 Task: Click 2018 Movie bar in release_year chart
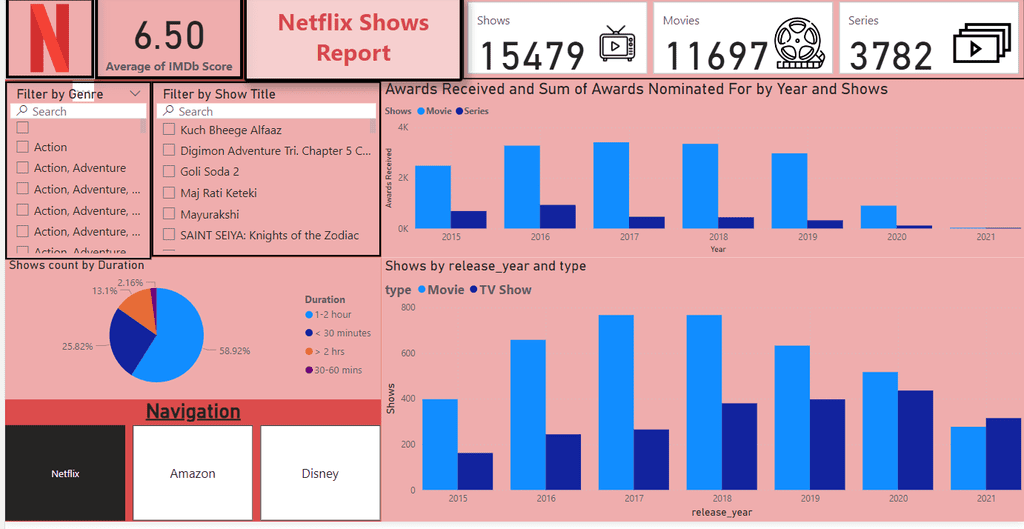[x=704, y=402]
